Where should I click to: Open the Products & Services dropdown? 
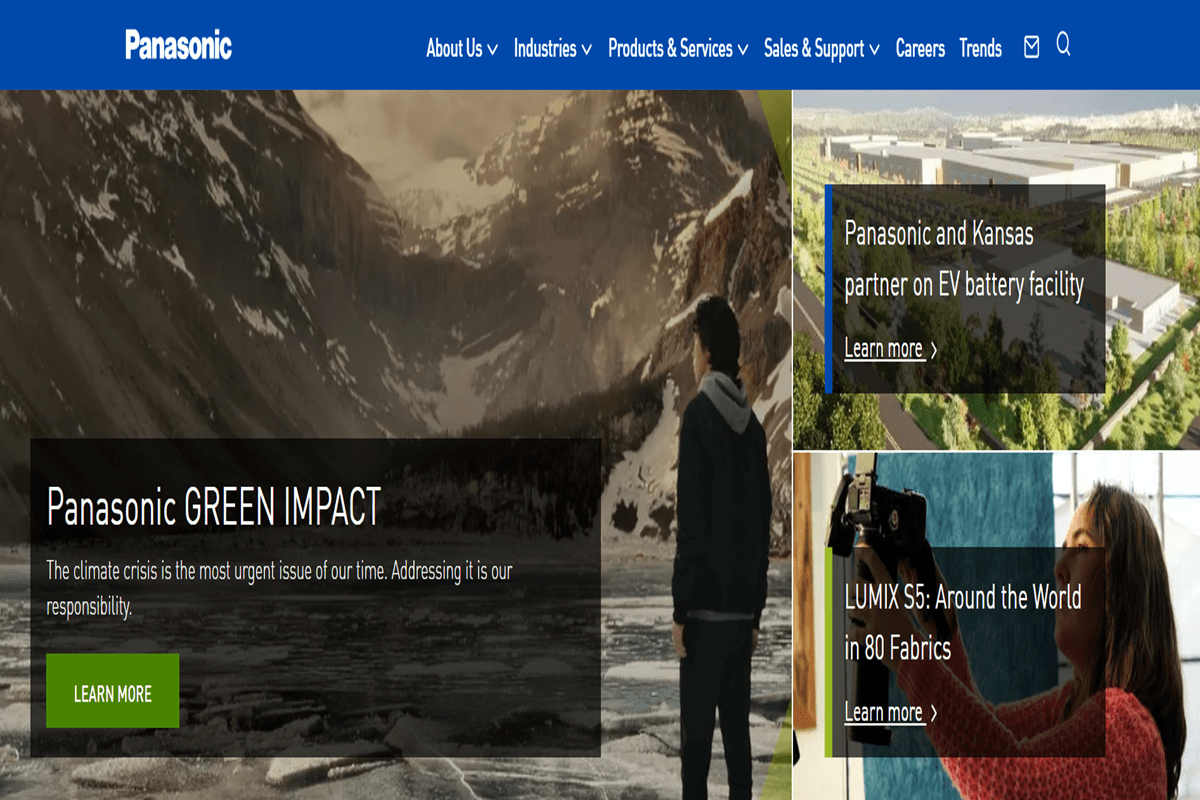[677, 48]
